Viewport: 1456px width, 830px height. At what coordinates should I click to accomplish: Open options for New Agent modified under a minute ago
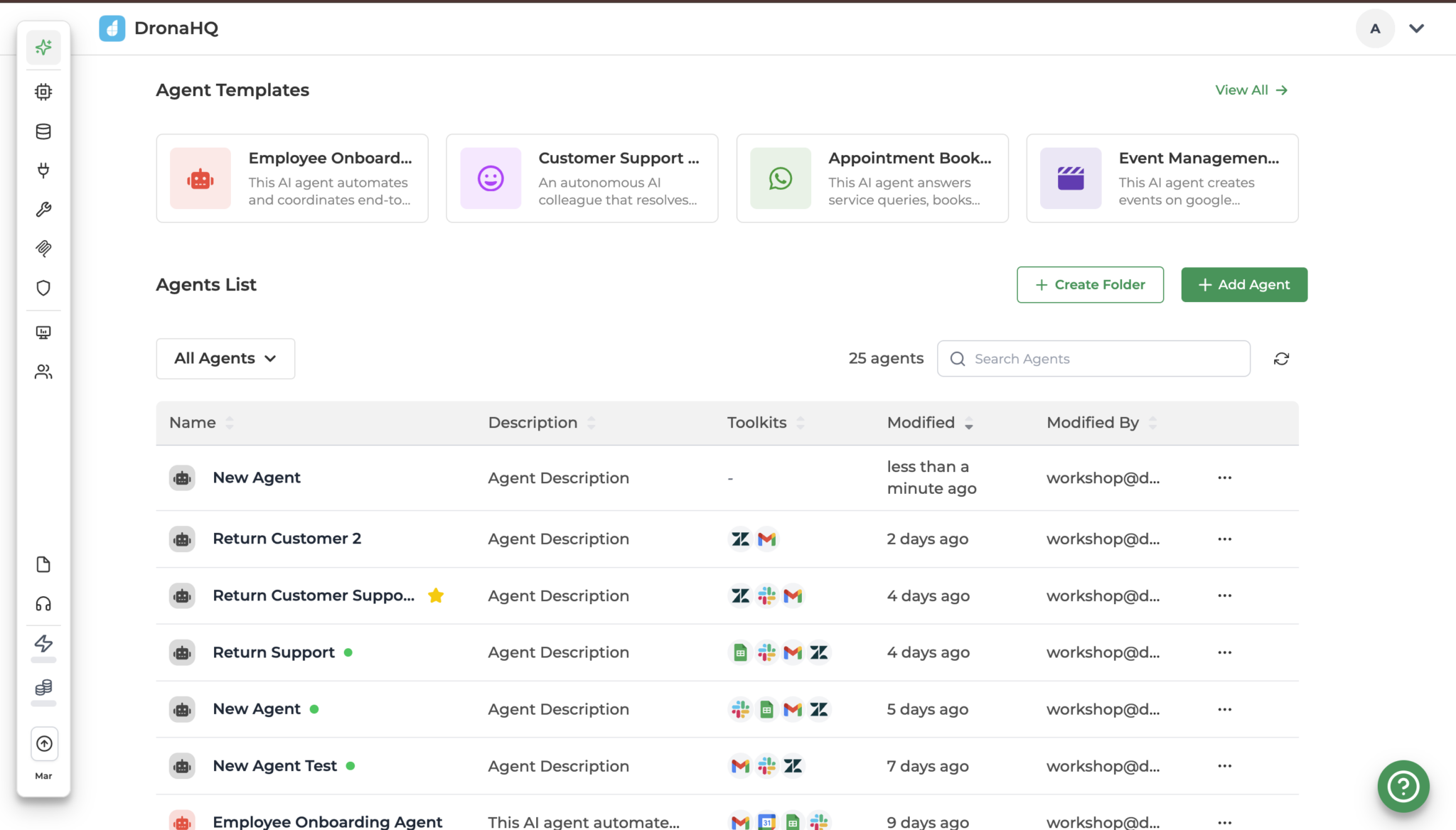coord(1224,478)
